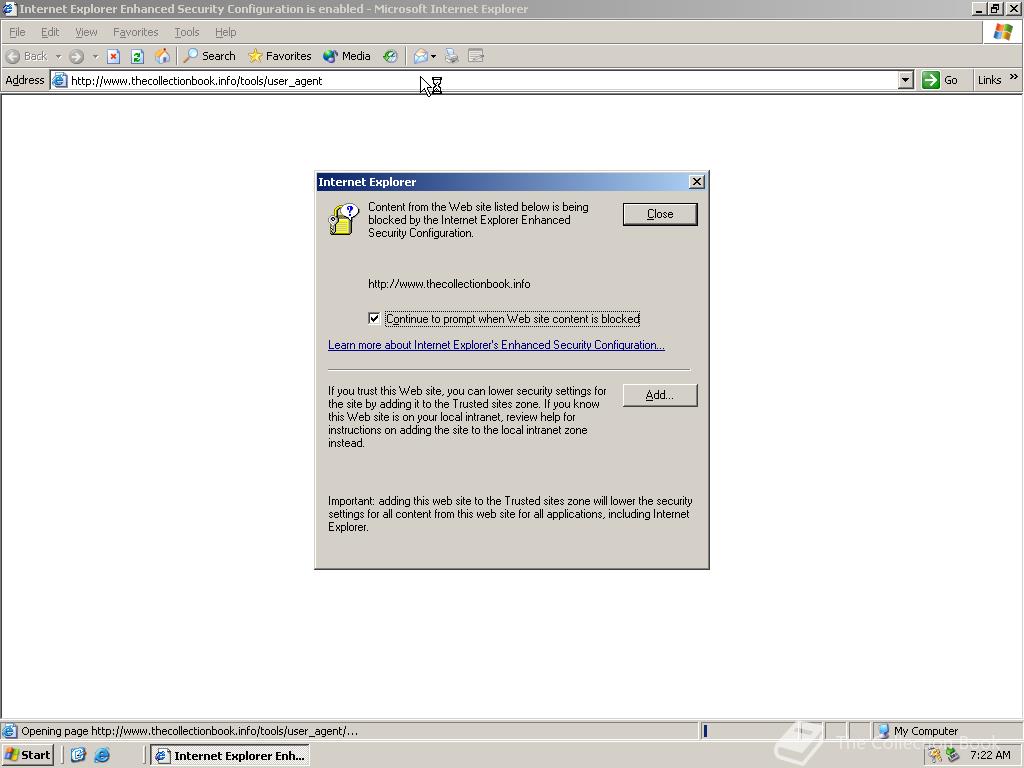Image resolution: width=1024 pixels, height=768 pixels.
Task: Open the Favorites menu
Action: [x=135, y=32]
